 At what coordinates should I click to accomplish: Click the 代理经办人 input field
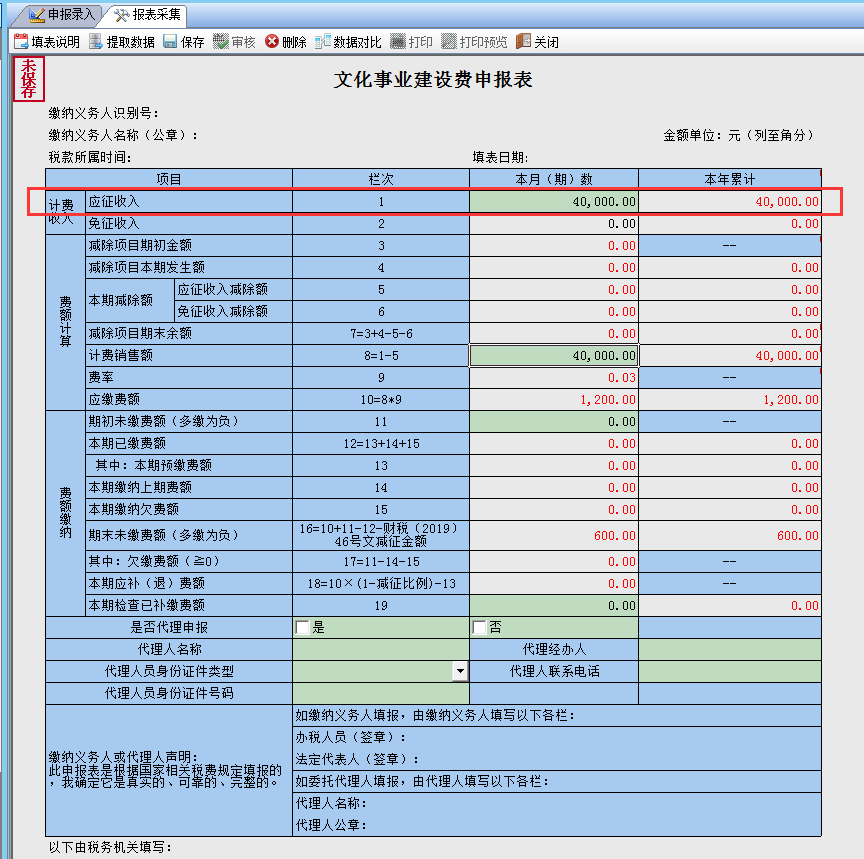pos(730,649)
